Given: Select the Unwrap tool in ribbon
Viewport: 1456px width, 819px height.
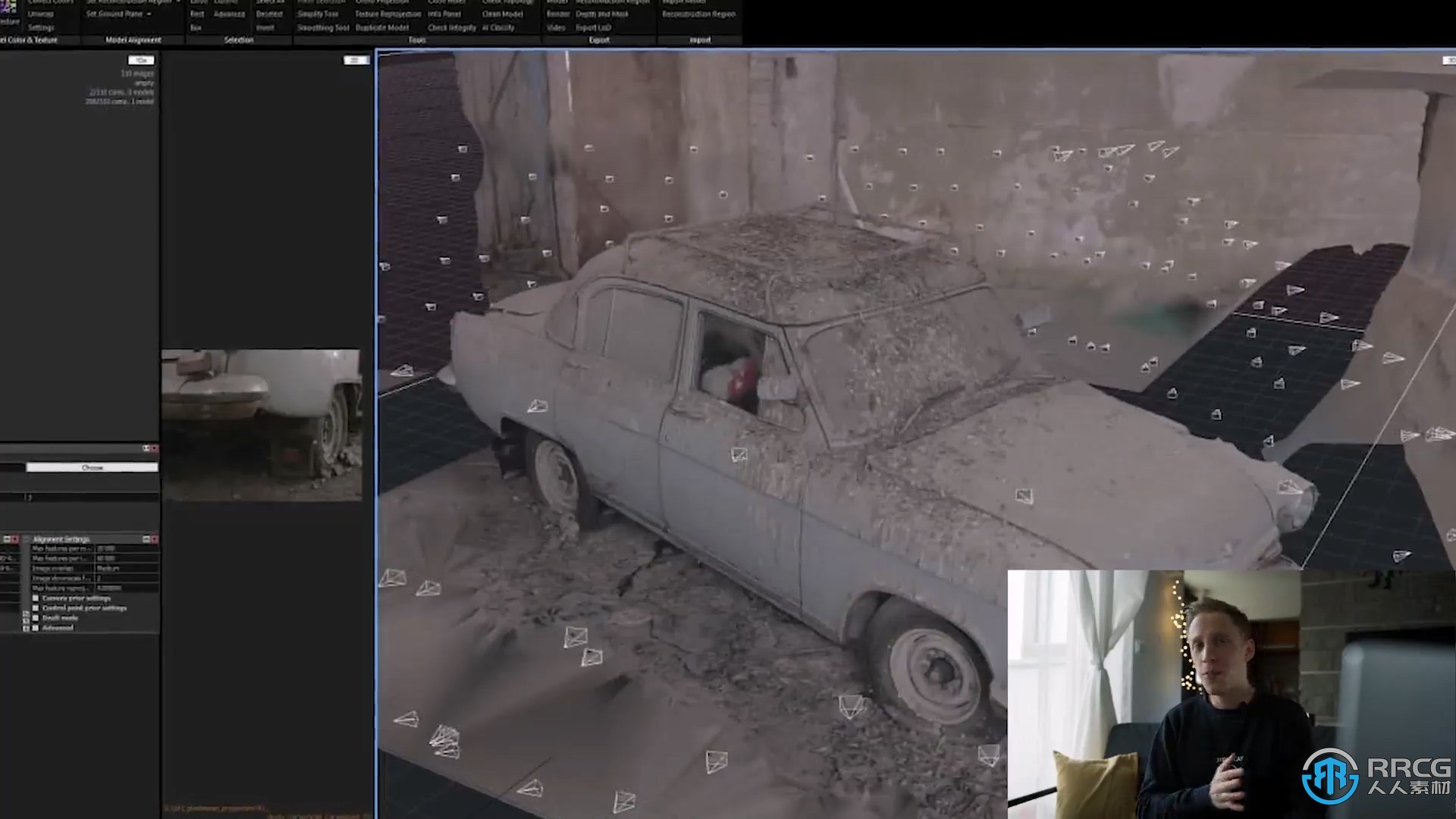Looking at the screenshot, I should tap(41, 14).
